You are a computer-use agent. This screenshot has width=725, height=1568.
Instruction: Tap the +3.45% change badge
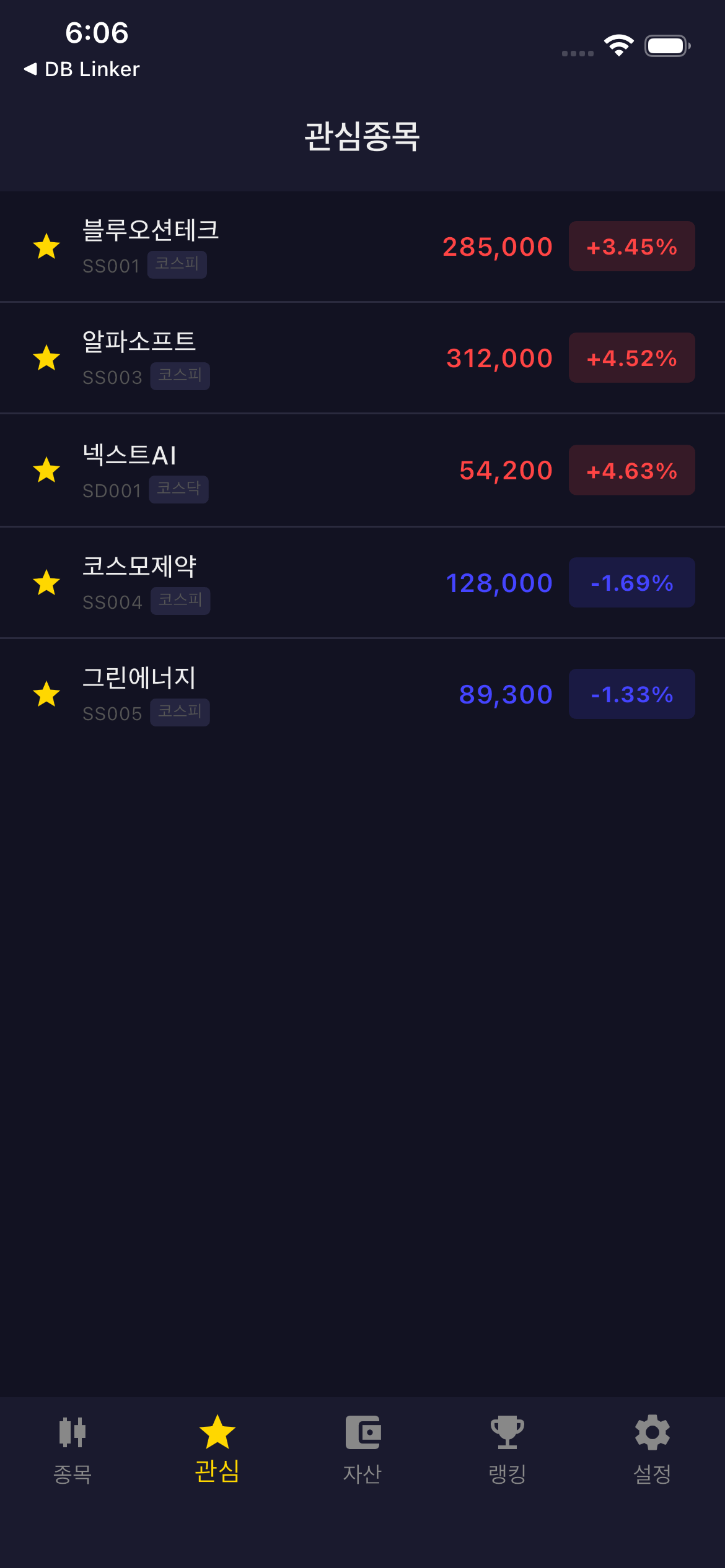[x=631, y=246]
